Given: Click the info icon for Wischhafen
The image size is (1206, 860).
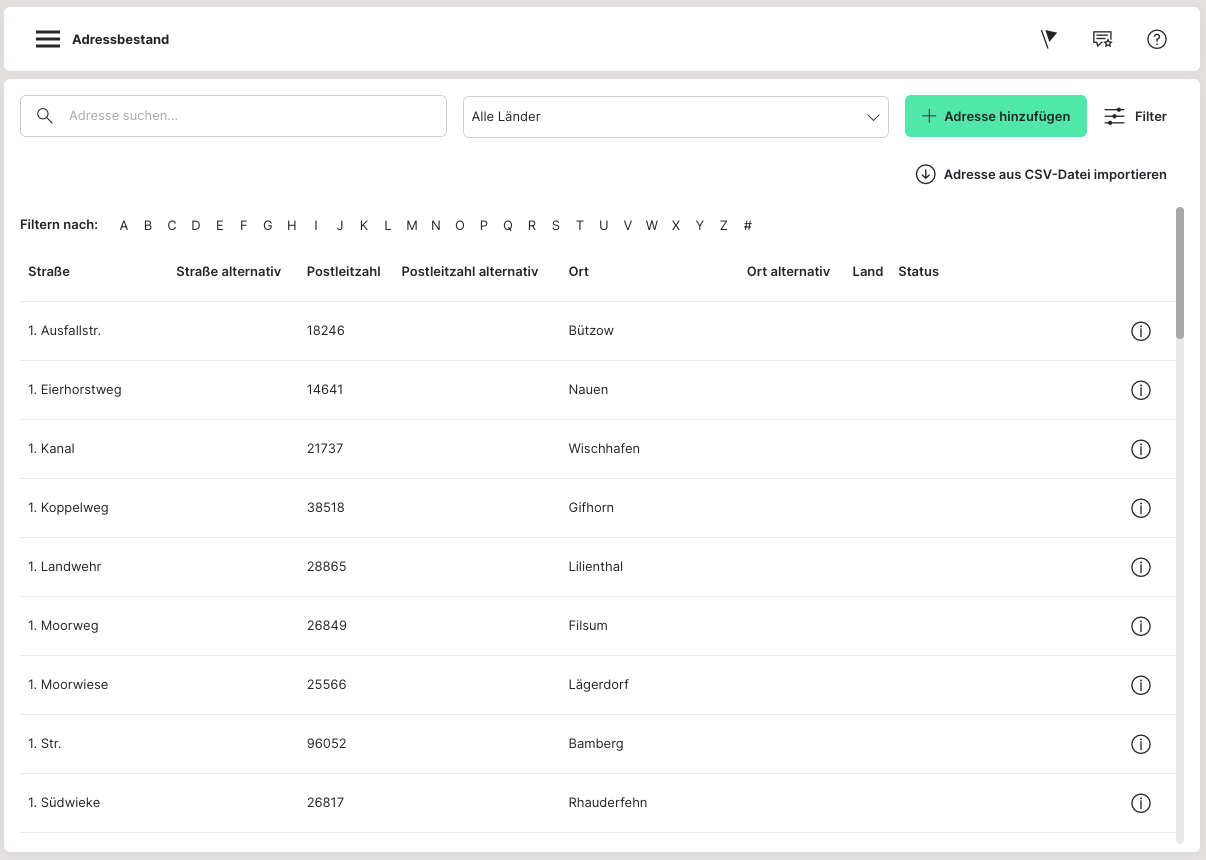Looking at the screenshot, I should pyautogui.click(x=1140, y=449).
